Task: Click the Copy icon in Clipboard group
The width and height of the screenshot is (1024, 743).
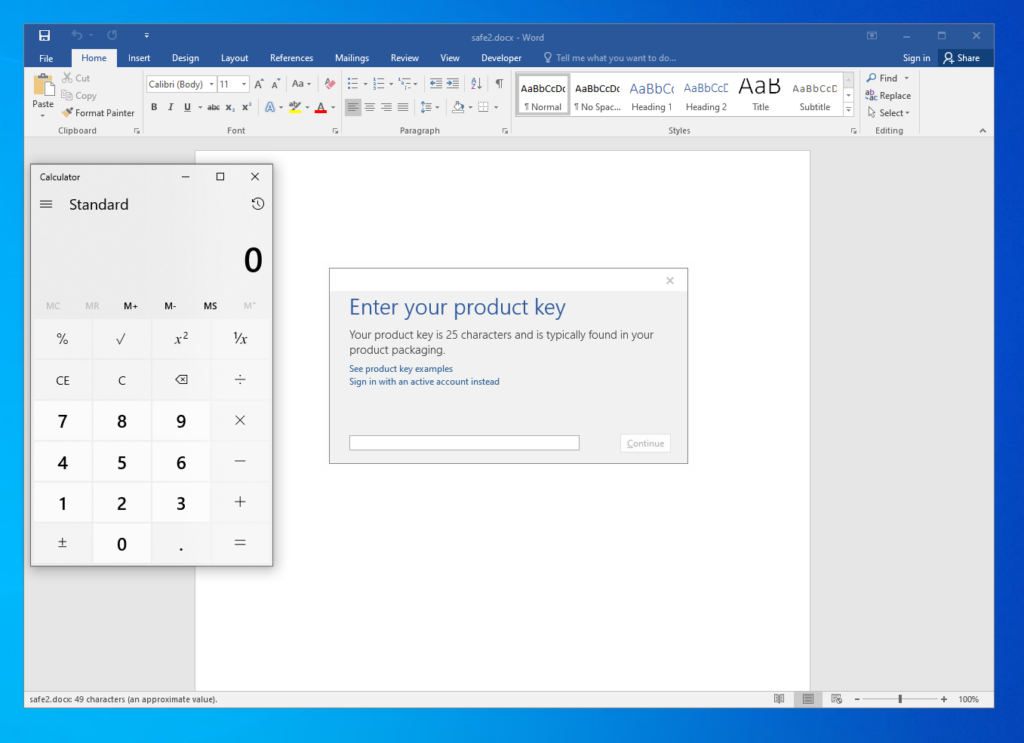Action: coord(67,95)
